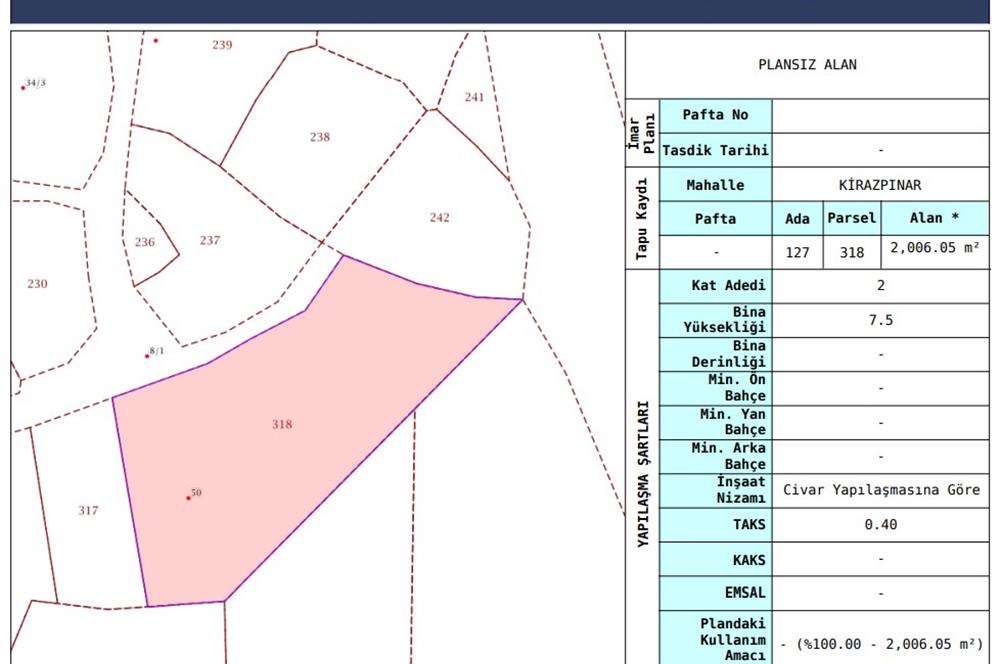Select the small triangular parcel 236
The width and height of the screenshot is (1000, 664).
pyautogui.click(x=146, y=242)
